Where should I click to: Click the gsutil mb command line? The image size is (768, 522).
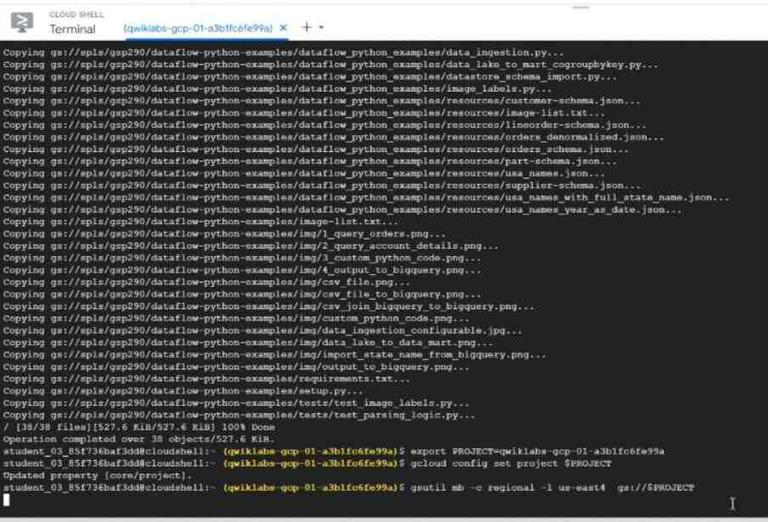coord(349,488)
